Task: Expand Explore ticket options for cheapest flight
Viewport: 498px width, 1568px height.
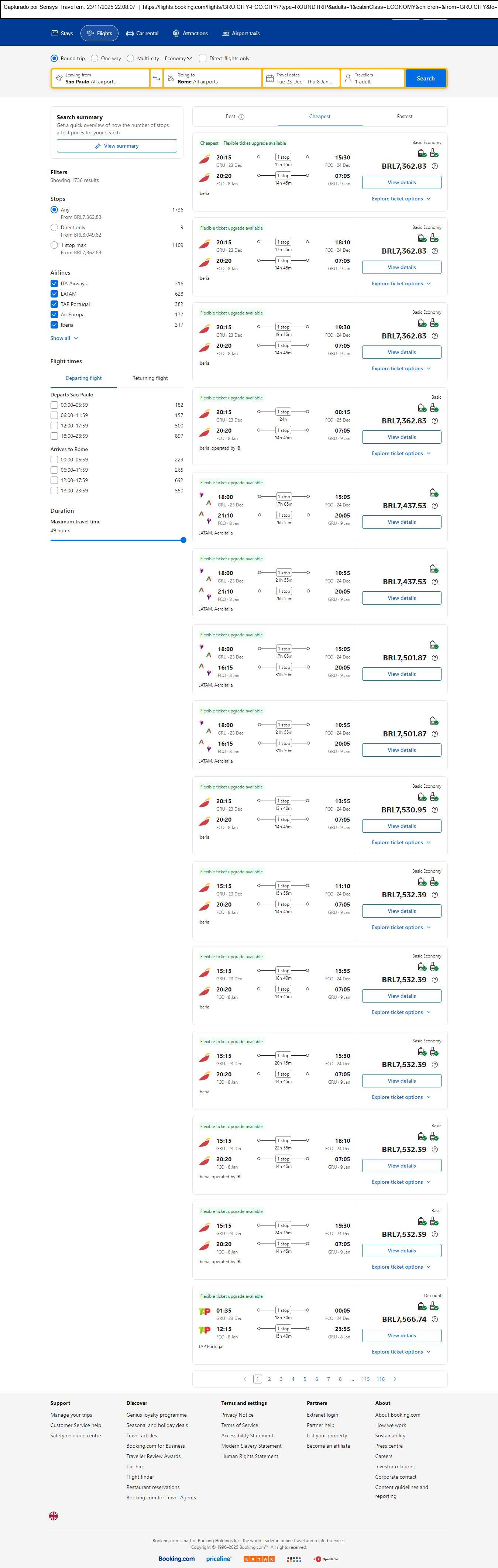Action: tap(401, 199)
